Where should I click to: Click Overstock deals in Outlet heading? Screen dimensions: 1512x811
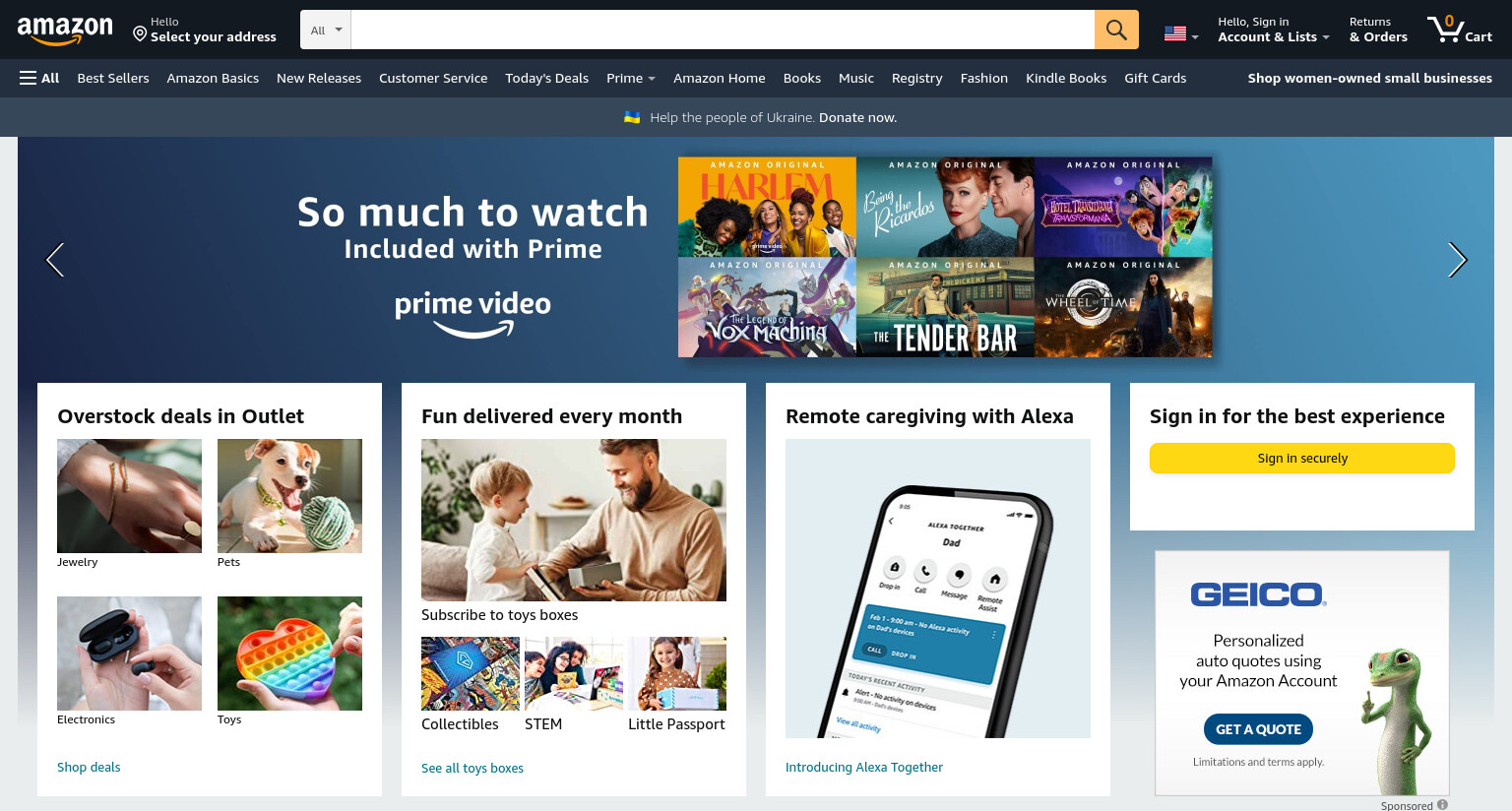(x=181, y=416)
